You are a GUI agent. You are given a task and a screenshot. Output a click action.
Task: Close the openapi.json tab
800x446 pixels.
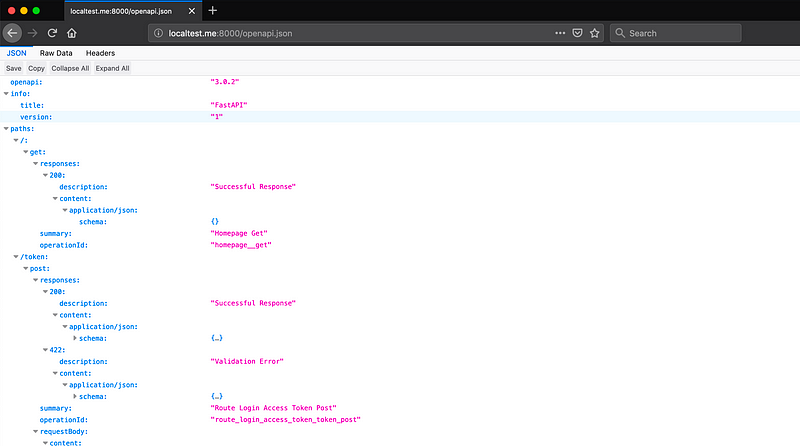tap(192, 11)
